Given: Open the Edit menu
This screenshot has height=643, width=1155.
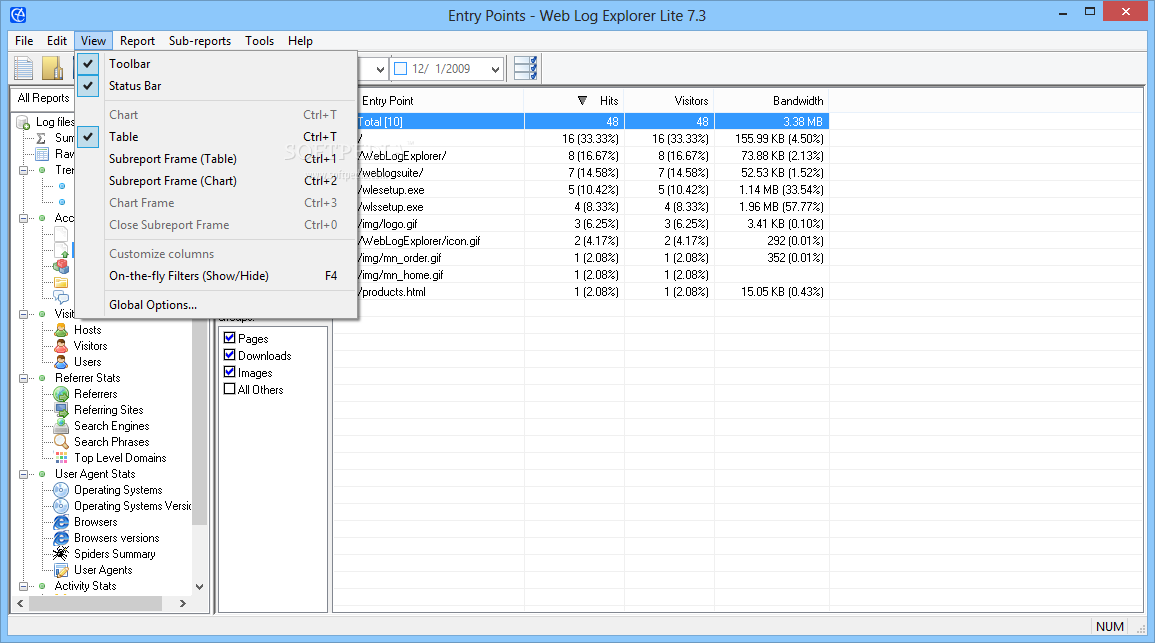Looking at the screenshot, I should (x=57, y=41).
